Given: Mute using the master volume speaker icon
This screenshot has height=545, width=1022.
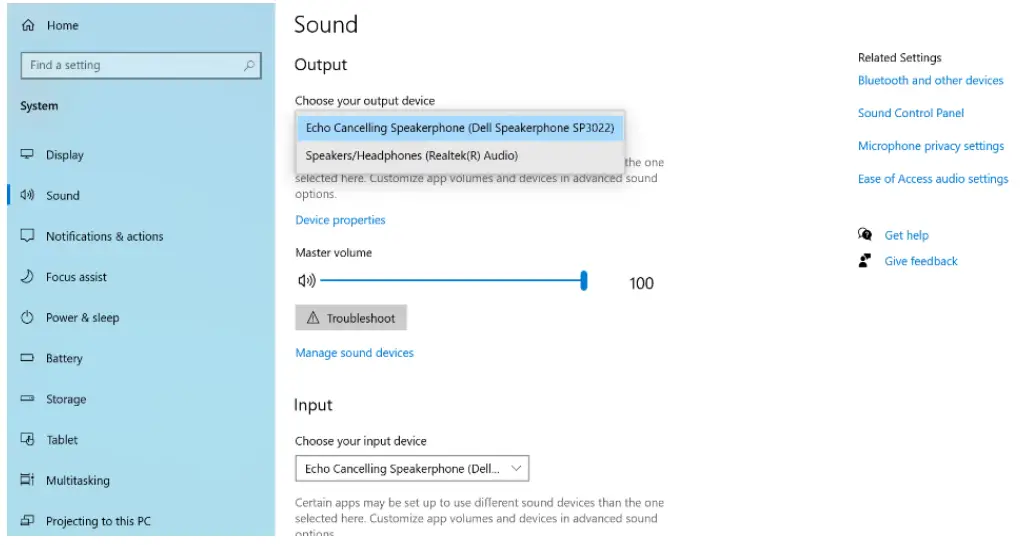Looking at the screenshot, I should click(306, 282).
